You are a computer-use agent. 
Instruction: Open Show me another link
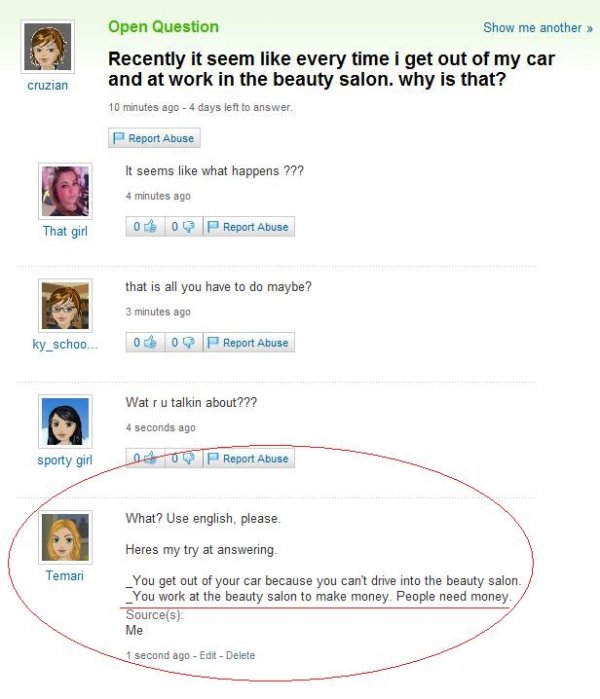[x=538, y=28]
